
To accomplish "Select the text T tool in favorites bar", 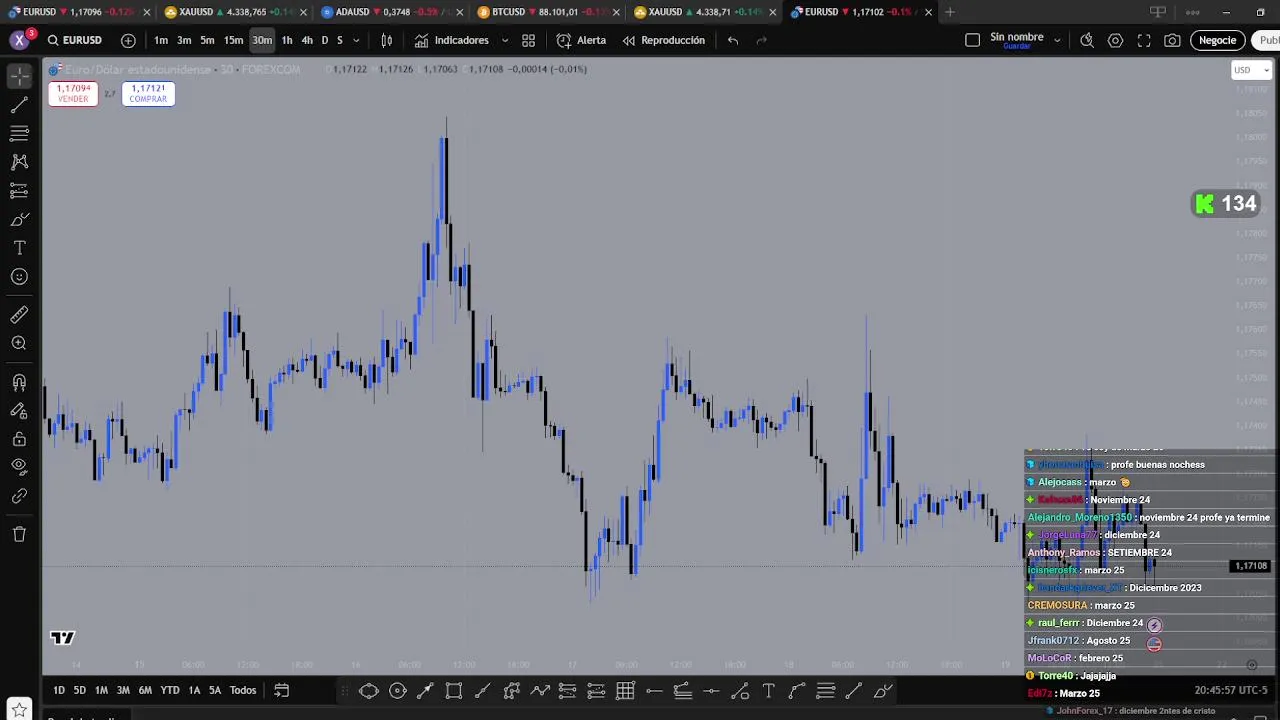I will [768, 691].
